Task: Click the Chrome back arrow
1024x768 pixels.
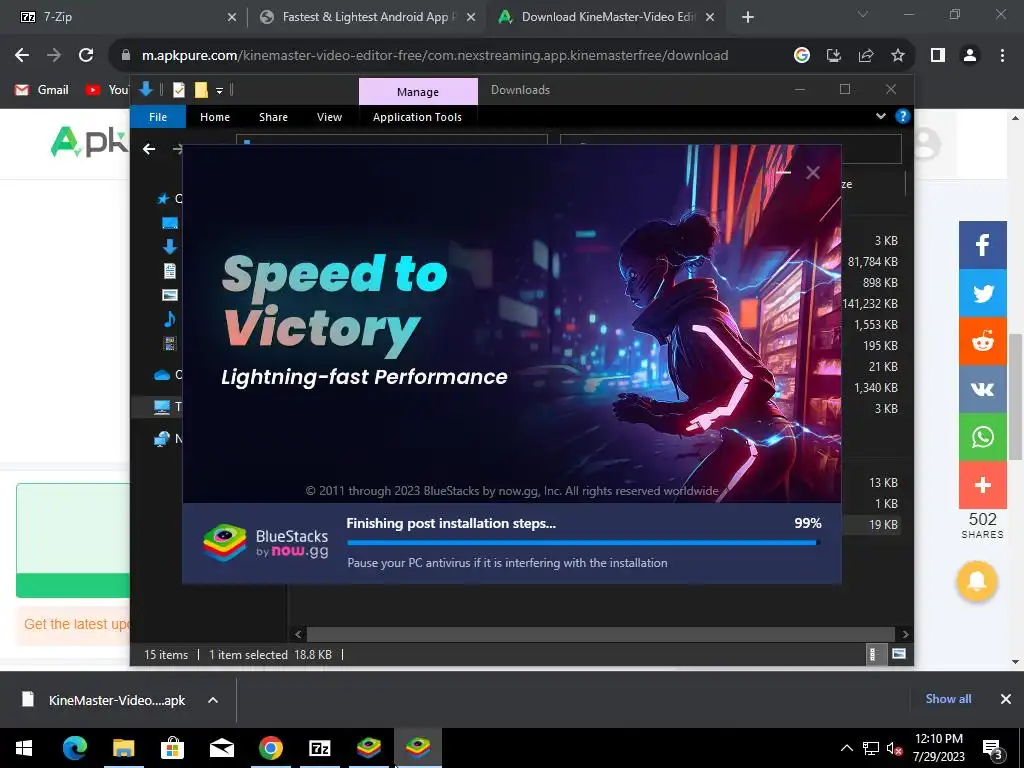Action: coord(22,56)
